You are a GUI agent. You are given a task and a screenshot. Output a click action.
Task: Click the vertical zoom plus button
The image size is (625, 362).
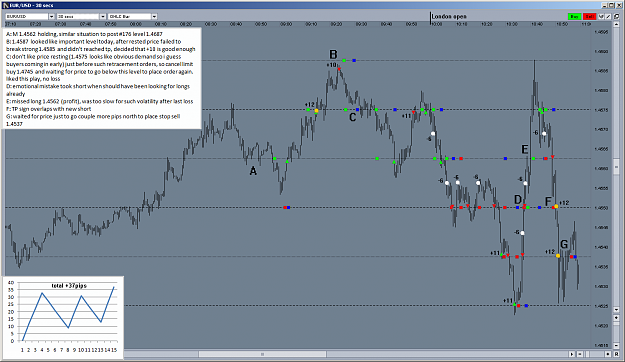click(x=616, y=318)
